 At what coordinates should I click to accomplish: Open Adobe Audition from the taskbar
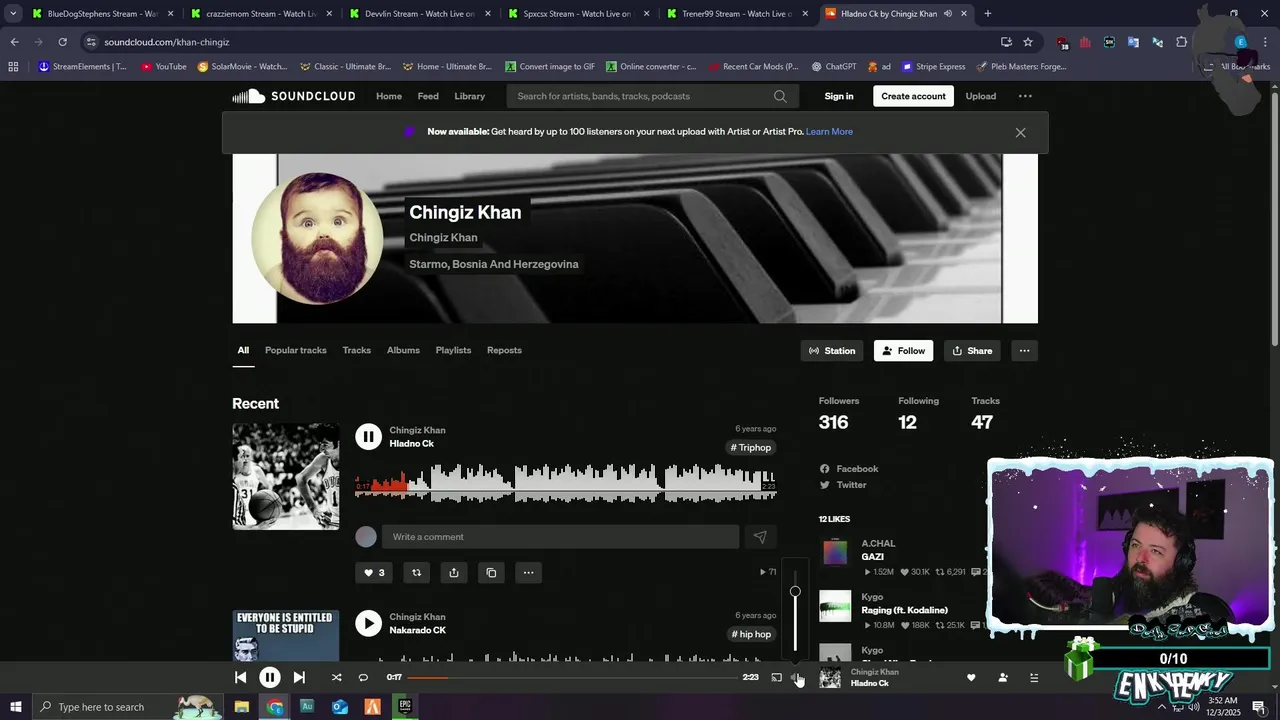tap(307, 707)
